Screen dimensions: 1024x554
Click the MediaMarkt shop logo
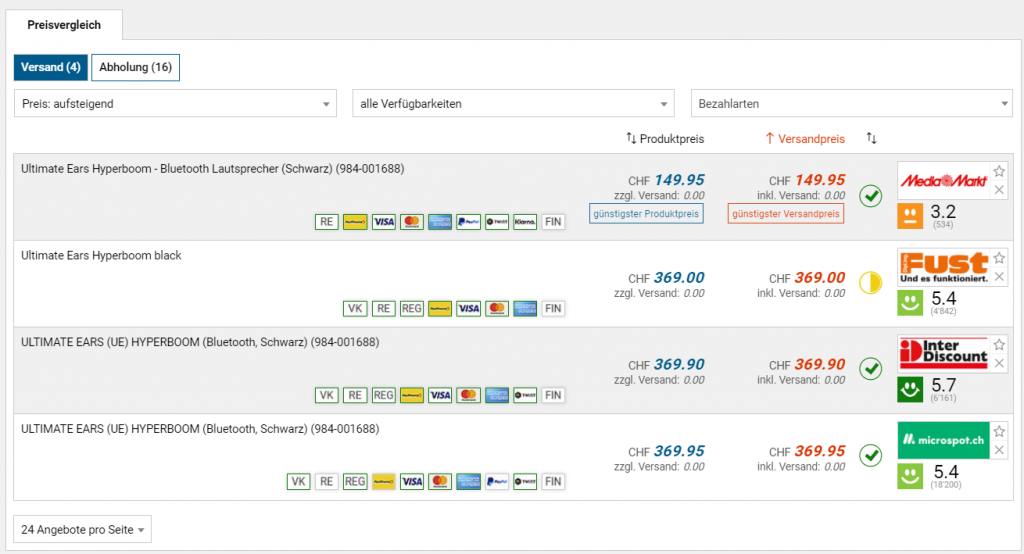click(943, 181)
